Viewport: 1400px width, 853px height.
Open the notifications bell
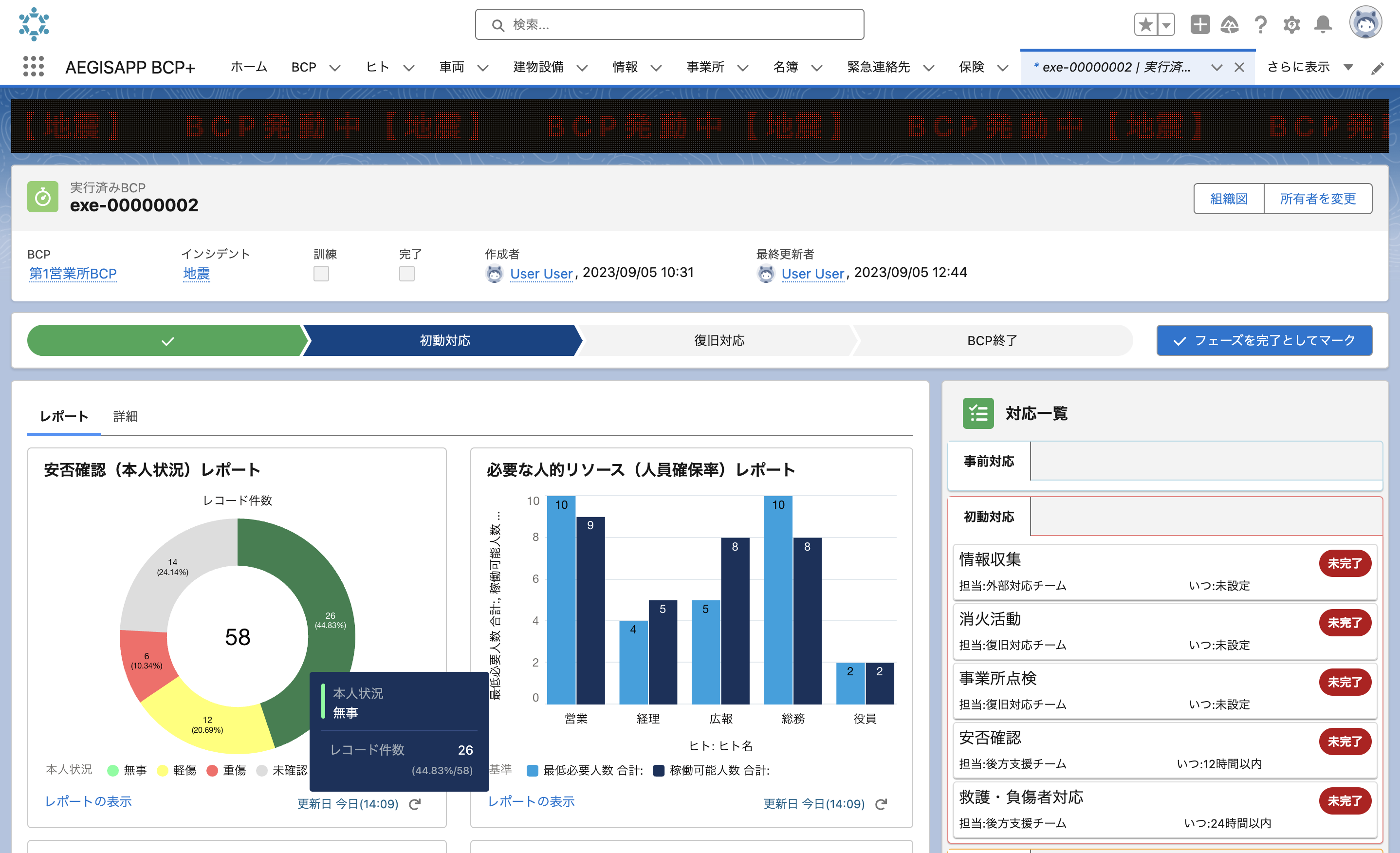[x=1323, y=24]
